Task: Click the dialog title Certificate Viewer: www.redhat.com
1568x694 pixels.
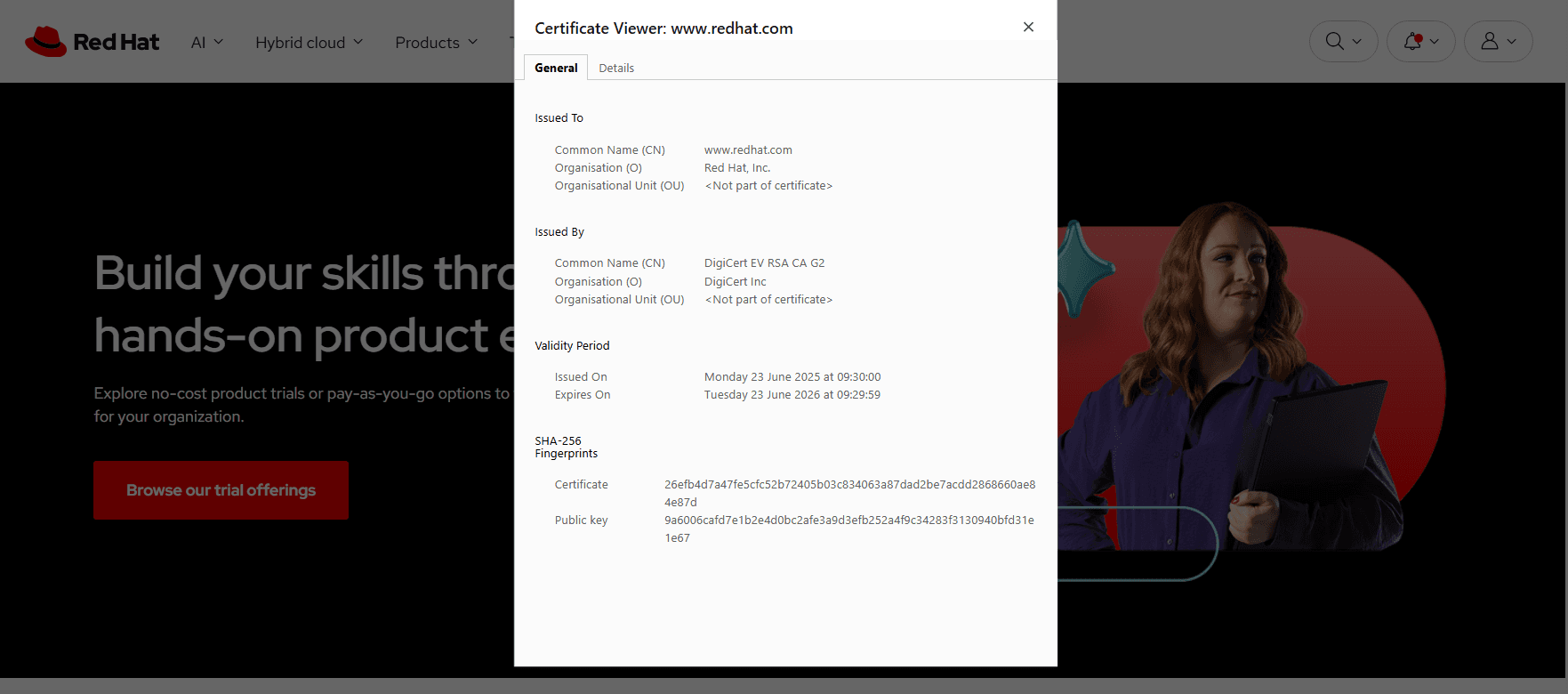Action: coord(663,28)
